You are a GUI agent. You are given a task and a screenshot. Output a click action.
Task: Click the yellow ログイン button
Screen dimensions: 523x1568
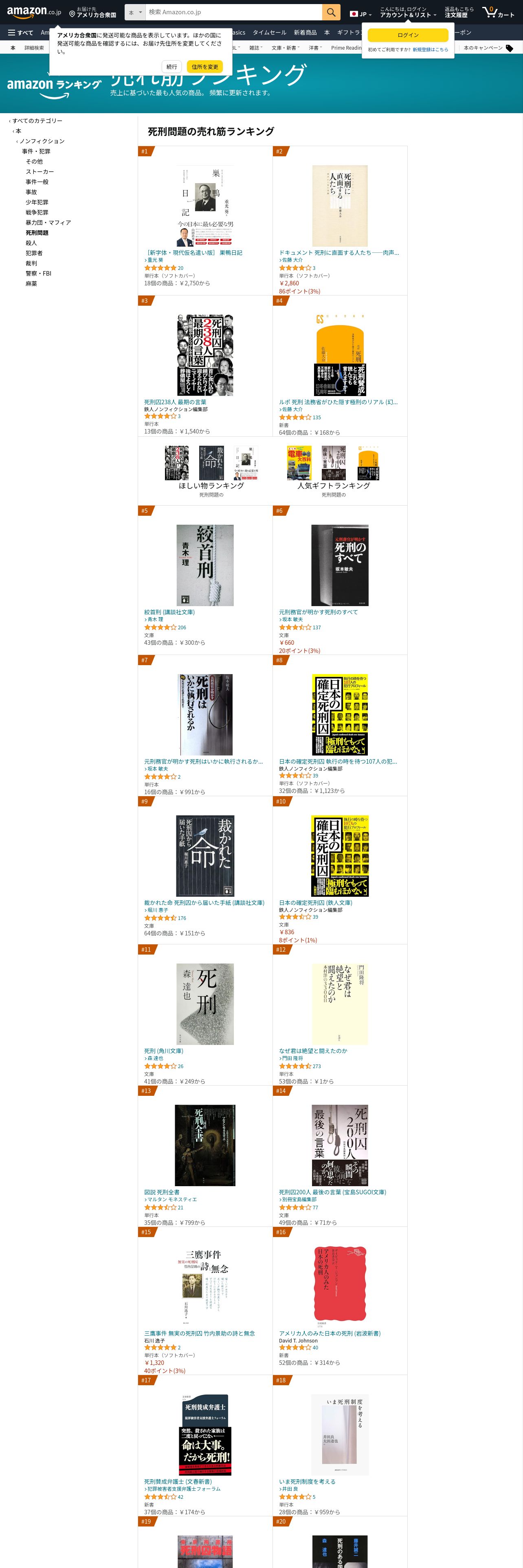tap(408, 35)
